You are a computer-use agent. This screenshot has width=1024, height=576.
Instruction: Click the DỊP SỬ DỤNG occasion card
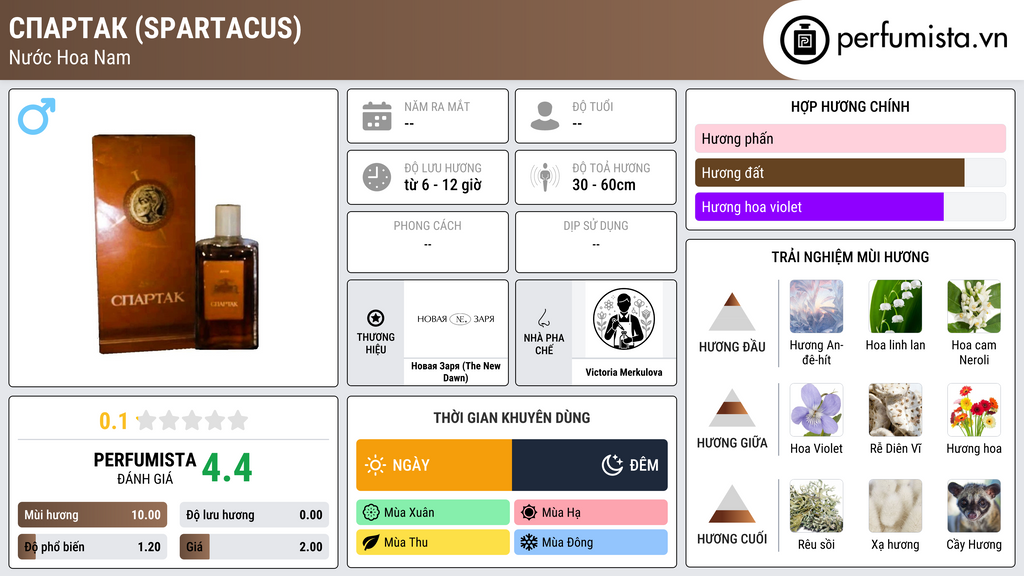pyautogui.click(x=596, y=242)
